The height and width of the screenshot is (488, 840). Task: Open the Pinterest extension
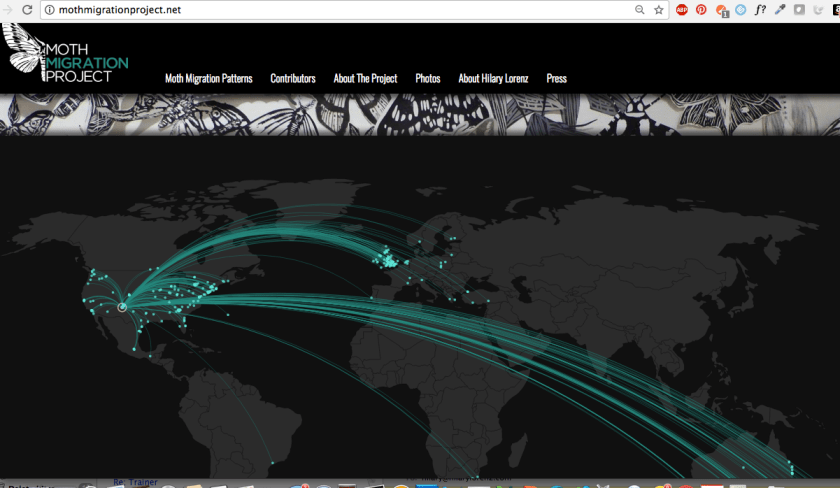tap(701, 9)
